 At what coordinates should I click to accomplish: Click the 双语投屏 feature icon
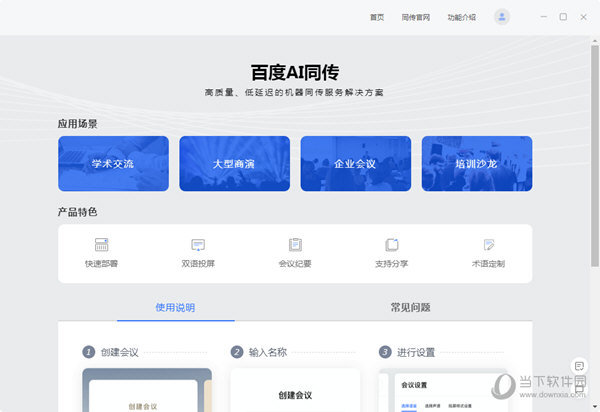(198, 245)
